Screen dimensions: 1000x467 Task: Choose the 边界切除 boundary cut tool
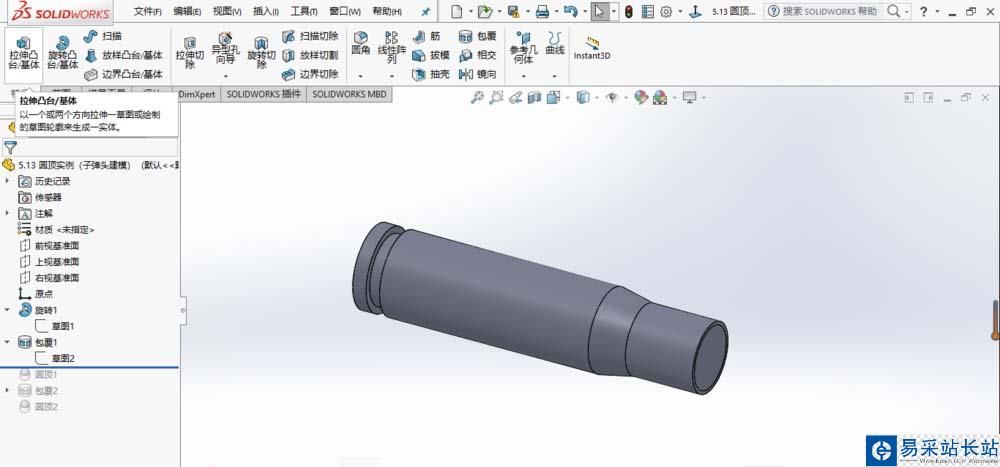310,75
